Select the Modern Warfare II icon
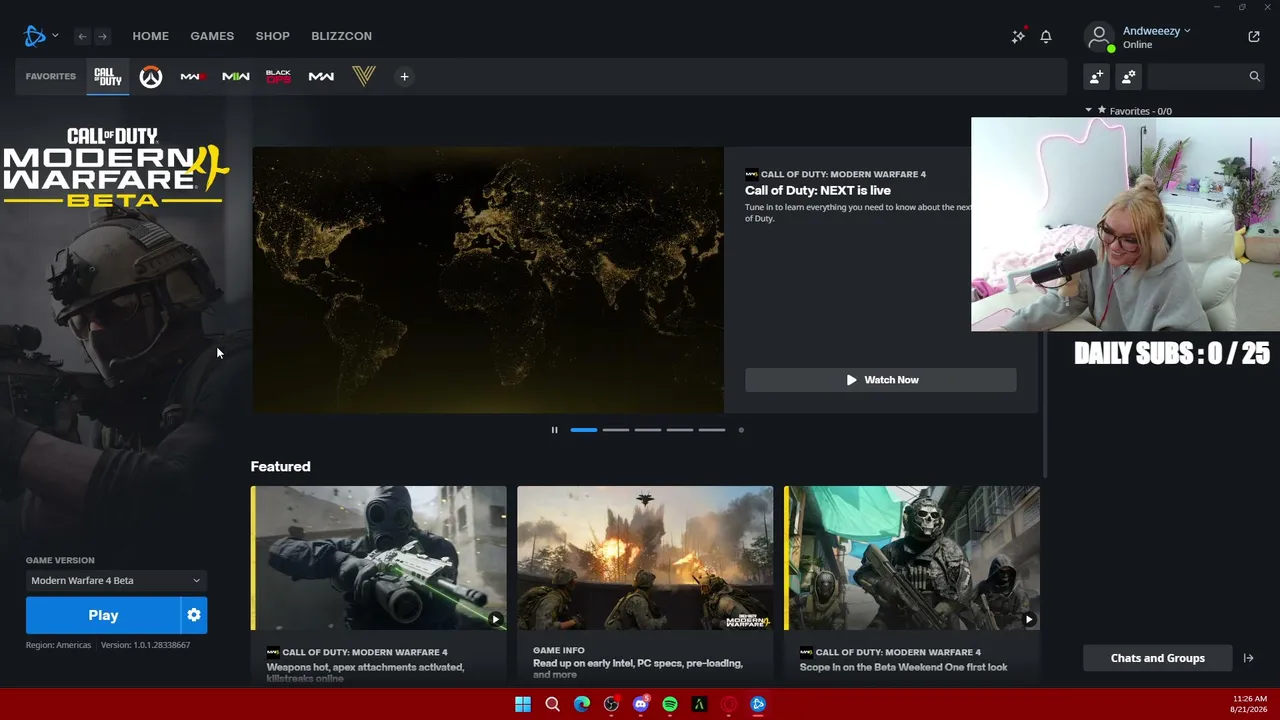The image size is (1280, 720). [236, 77]
